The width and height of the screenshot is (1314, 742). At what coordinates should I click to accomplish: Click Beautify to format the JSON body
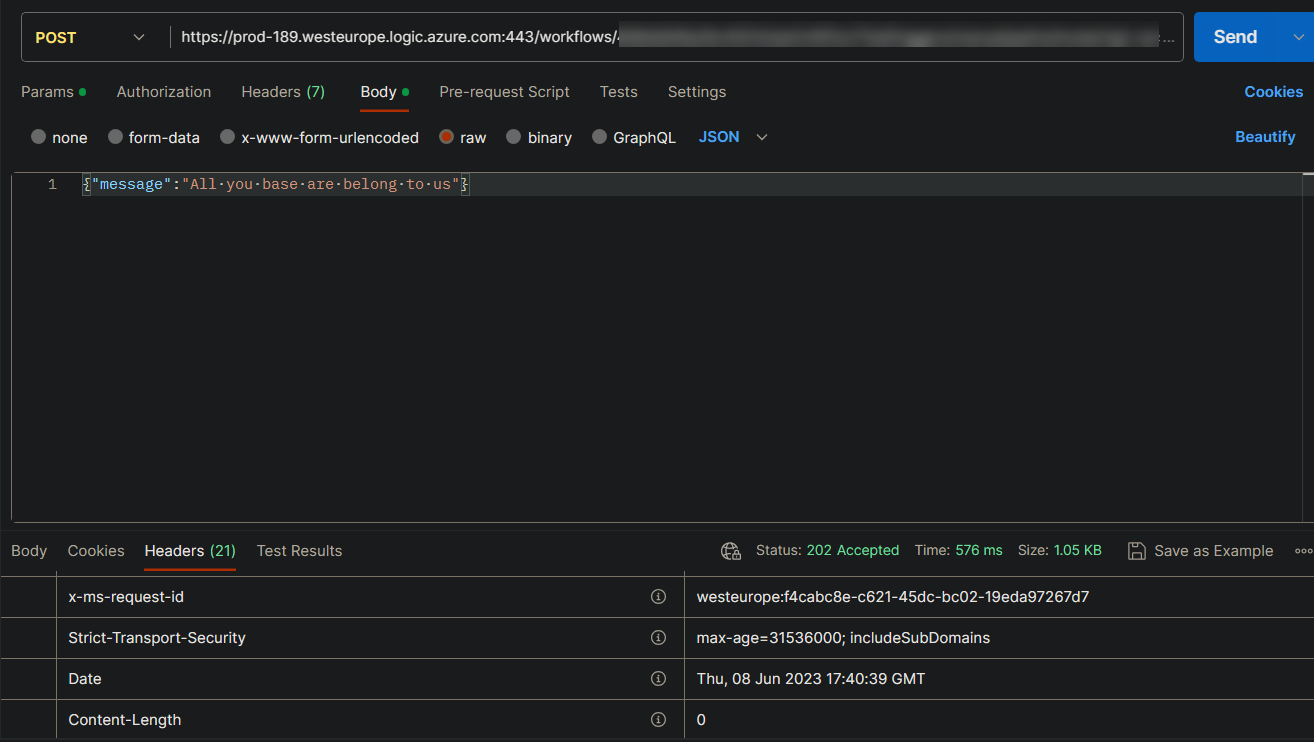[1265, 136]
